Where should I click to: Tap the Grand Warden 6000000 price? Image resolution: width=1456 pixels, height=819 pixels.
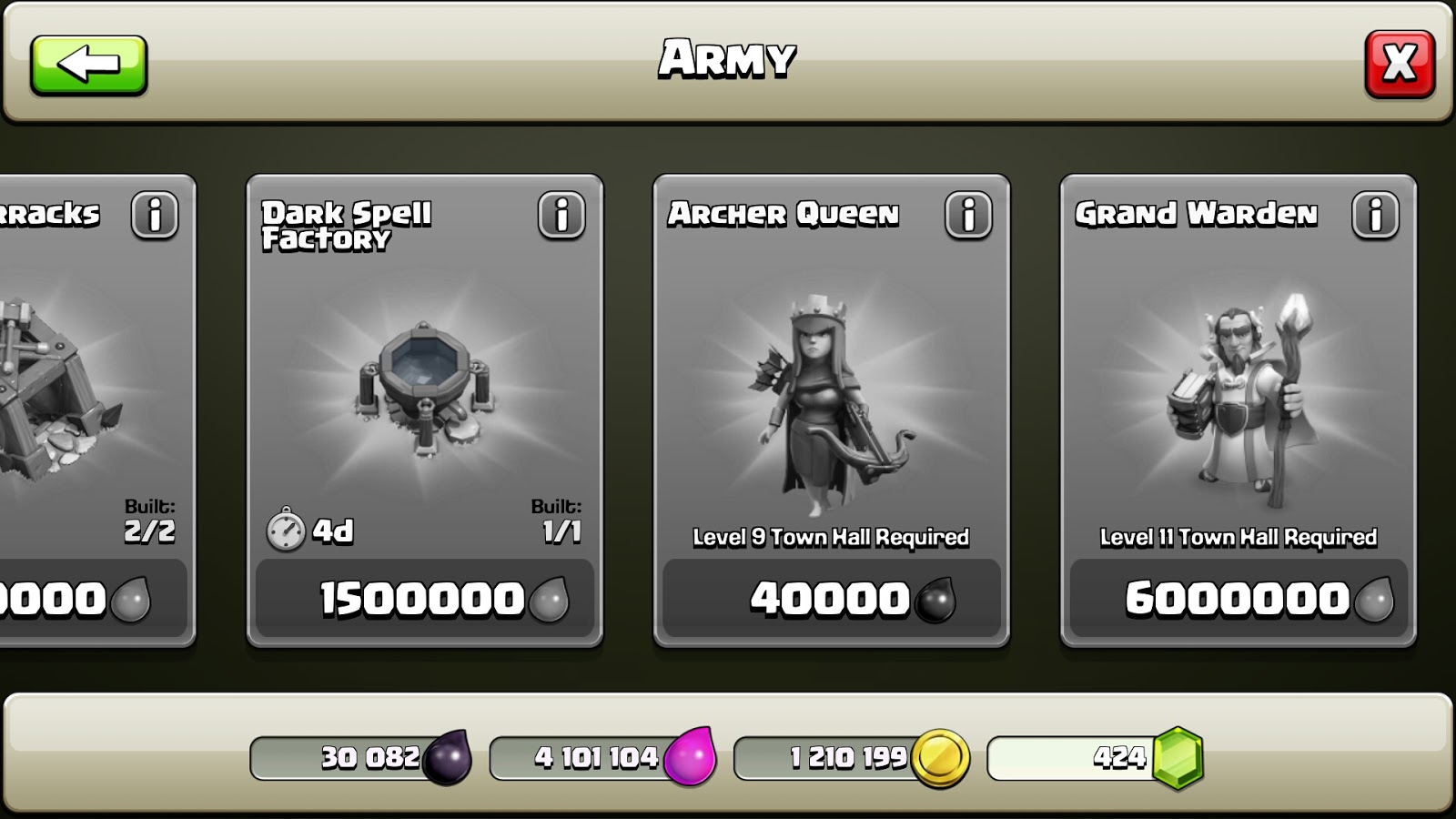tap(1239, 599)
